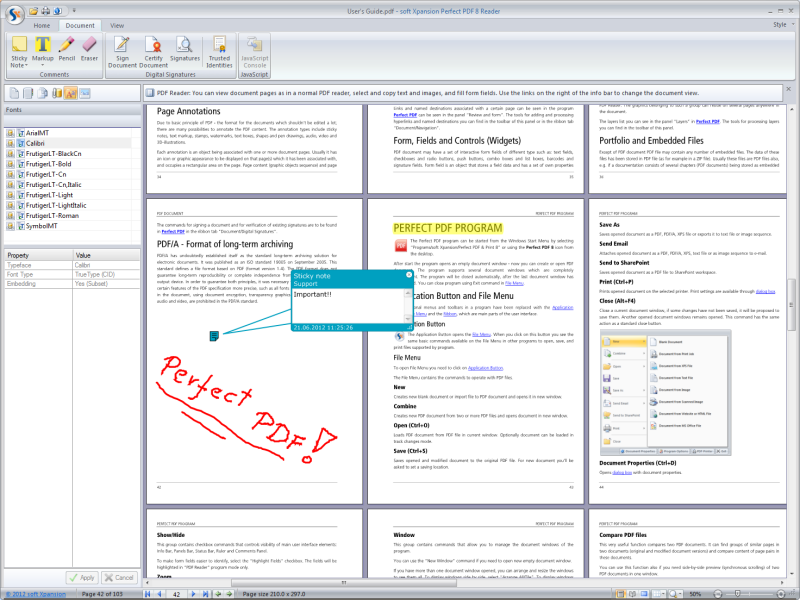Open the quick access toolbar customize dropdown

[73, 11]
